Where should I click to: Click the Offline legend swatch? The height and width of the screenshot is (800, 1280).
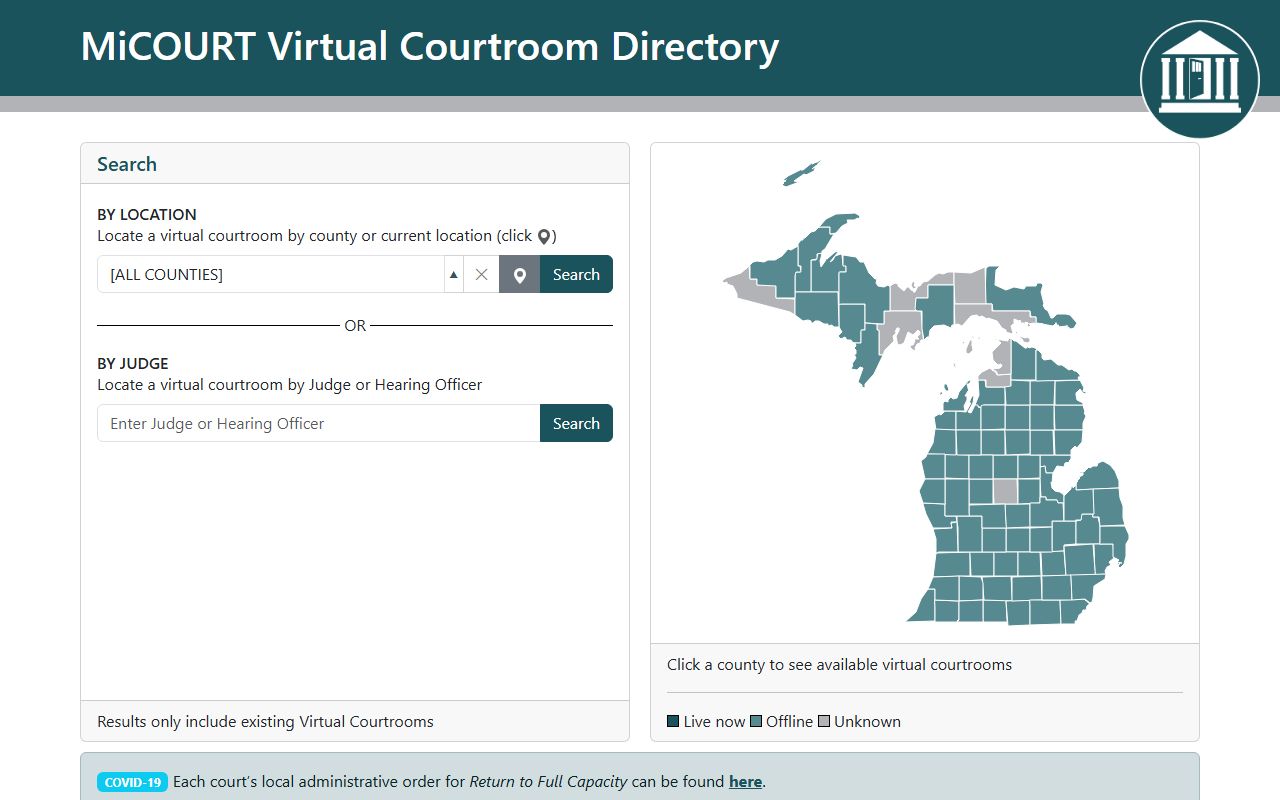point(756,721)
